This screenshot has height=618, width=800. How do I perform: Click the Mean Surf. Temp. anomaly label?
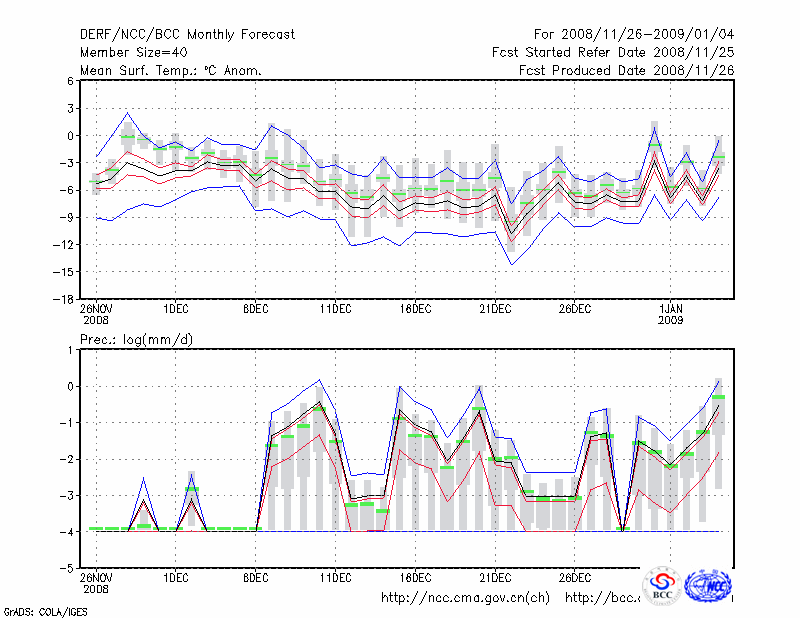pos(171,71)
